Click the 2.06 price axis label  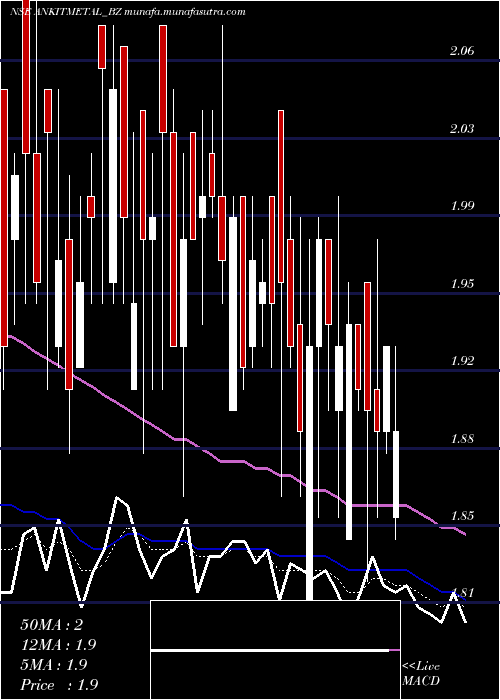[462, 51]
